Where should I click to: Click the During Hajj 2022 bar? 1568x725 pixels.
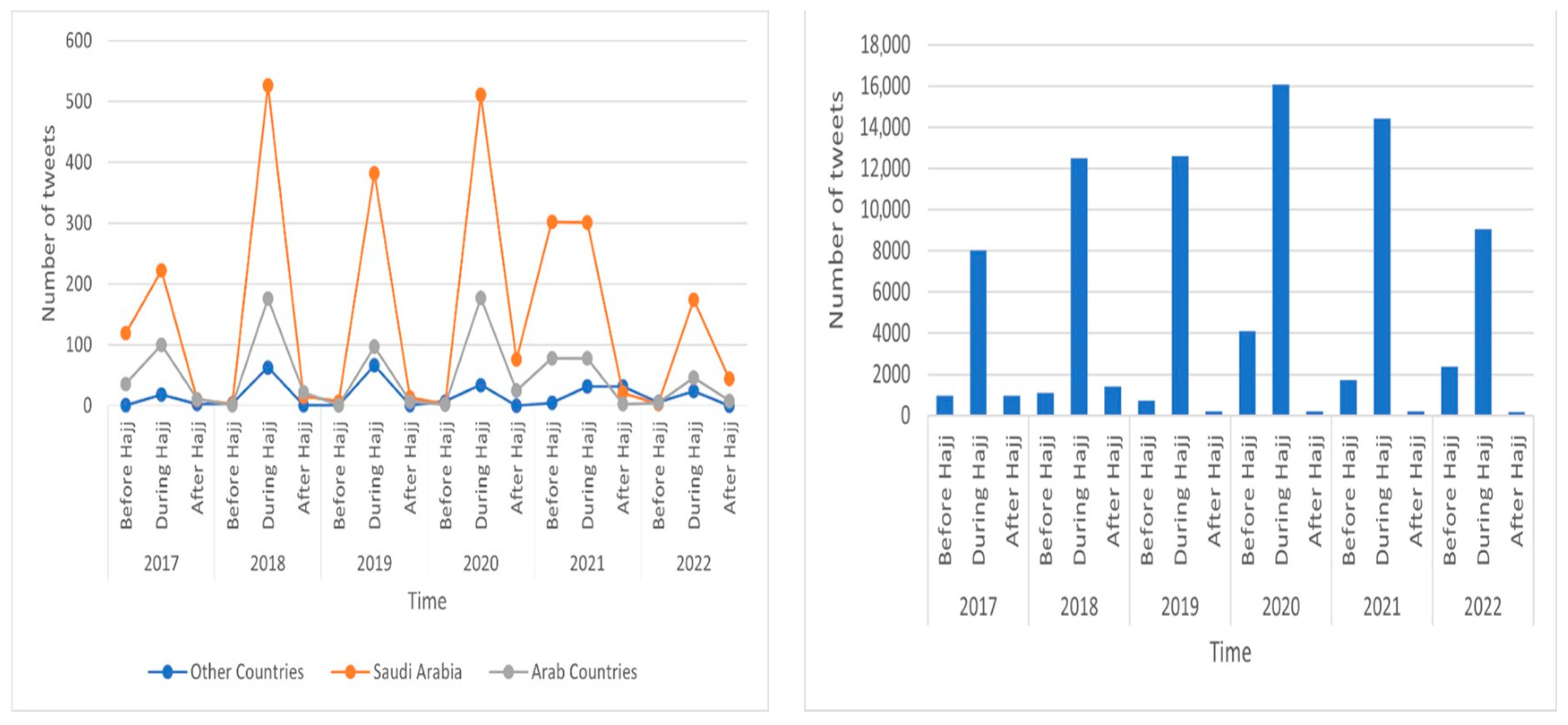pos(1483,322)
